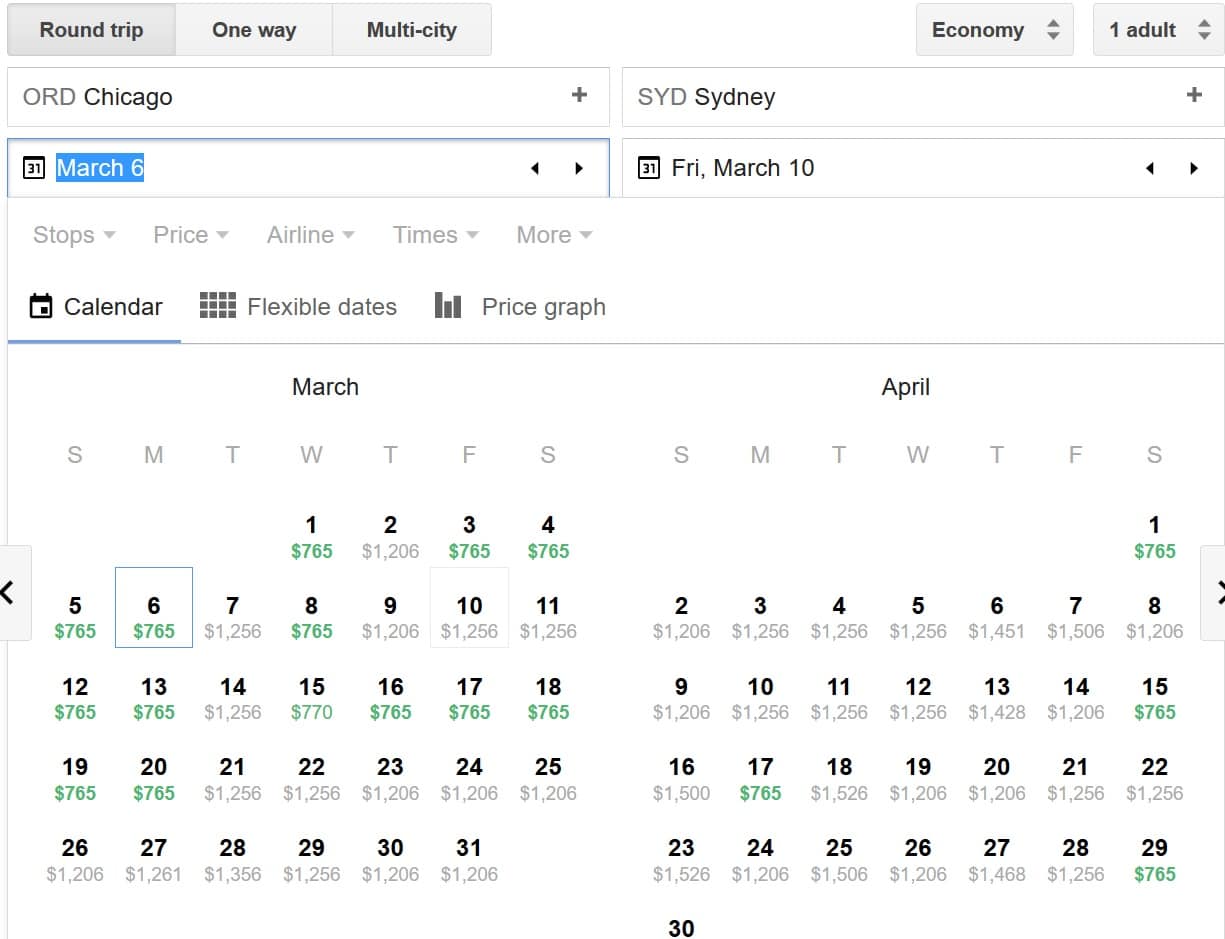Image resolution: width=1225 pixels, height=939 pixels.
Task: Open the 1 adult passengers dropdown
Action: pyautogui.click(x=1158, y=30)
